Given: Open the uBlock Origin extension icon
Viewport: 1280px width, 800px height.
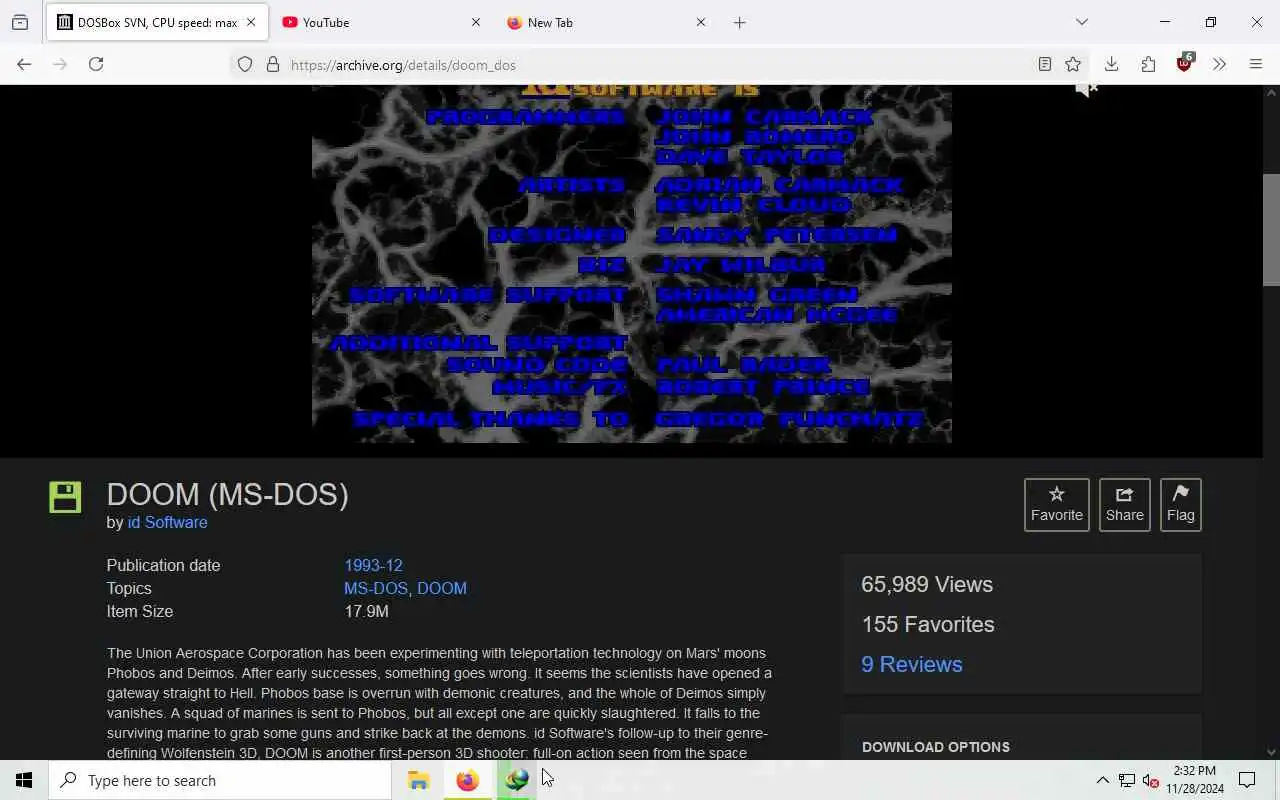Looking at the screenshot, I should 1185,64.
